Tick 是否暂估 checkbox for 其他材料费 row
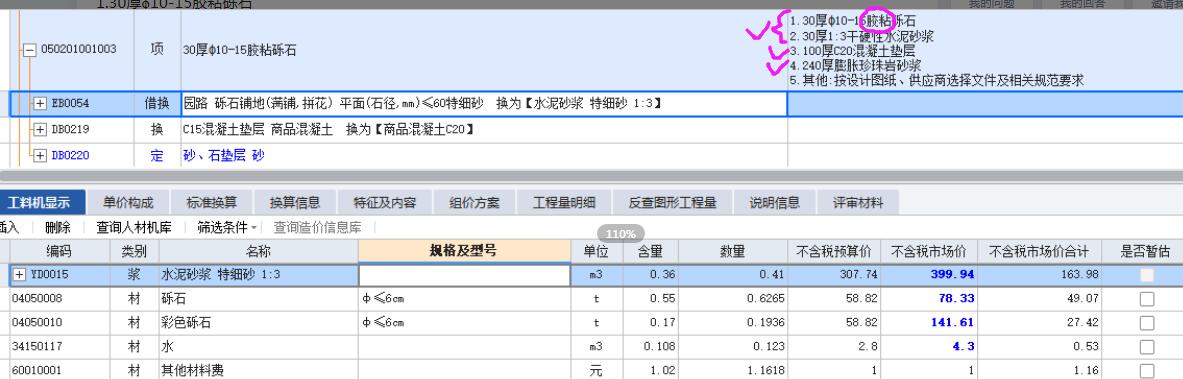Viewport: 1183px width, 379px height. point(1147,370)
